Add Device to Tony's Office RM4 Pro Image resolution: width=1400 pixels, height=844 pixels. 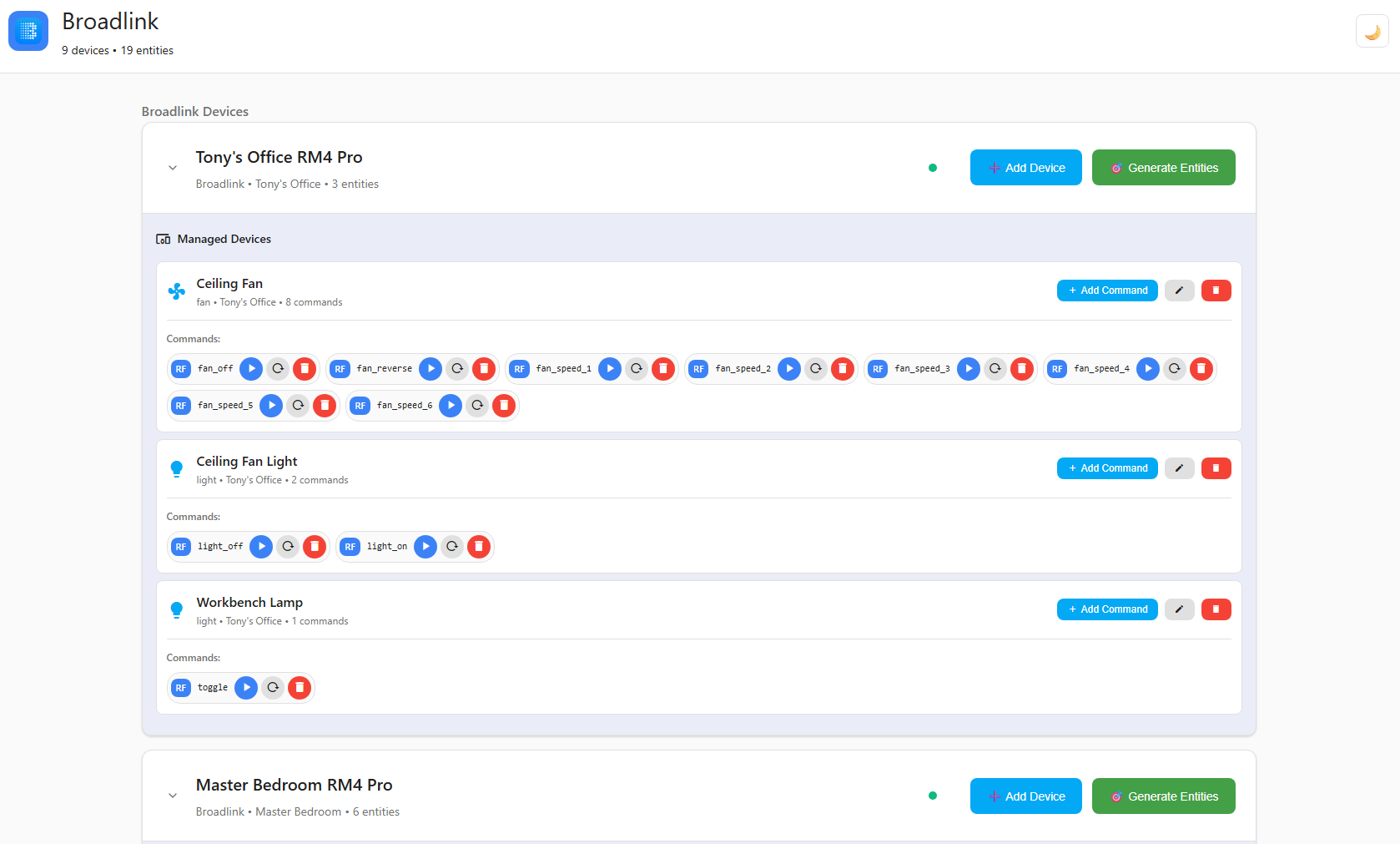click(1025, 168)
